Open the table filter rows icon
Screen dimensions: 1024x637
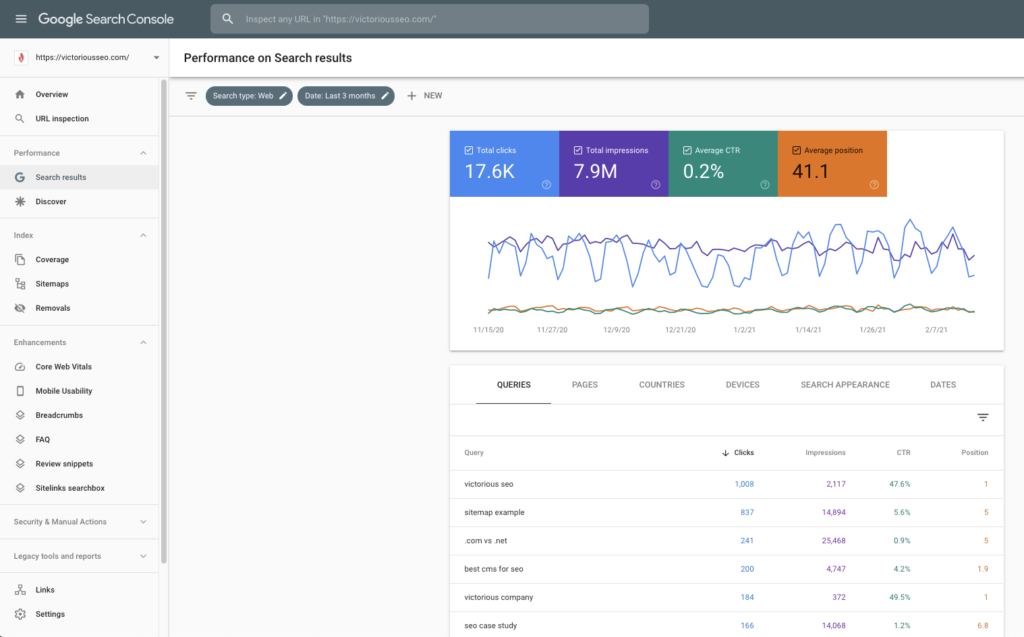(982, 418)
